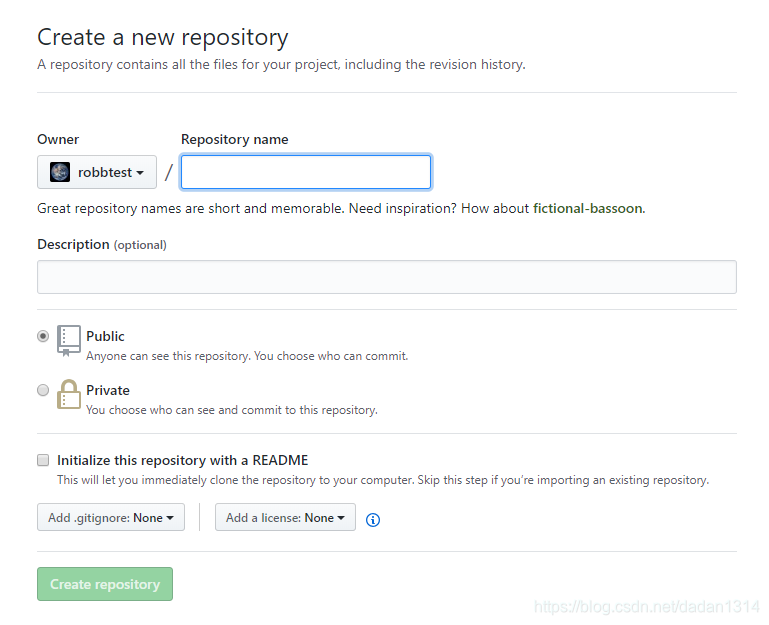Enable Initialize this repository with a README
This screenshot has height=625, width=769.
coord(43,460)
